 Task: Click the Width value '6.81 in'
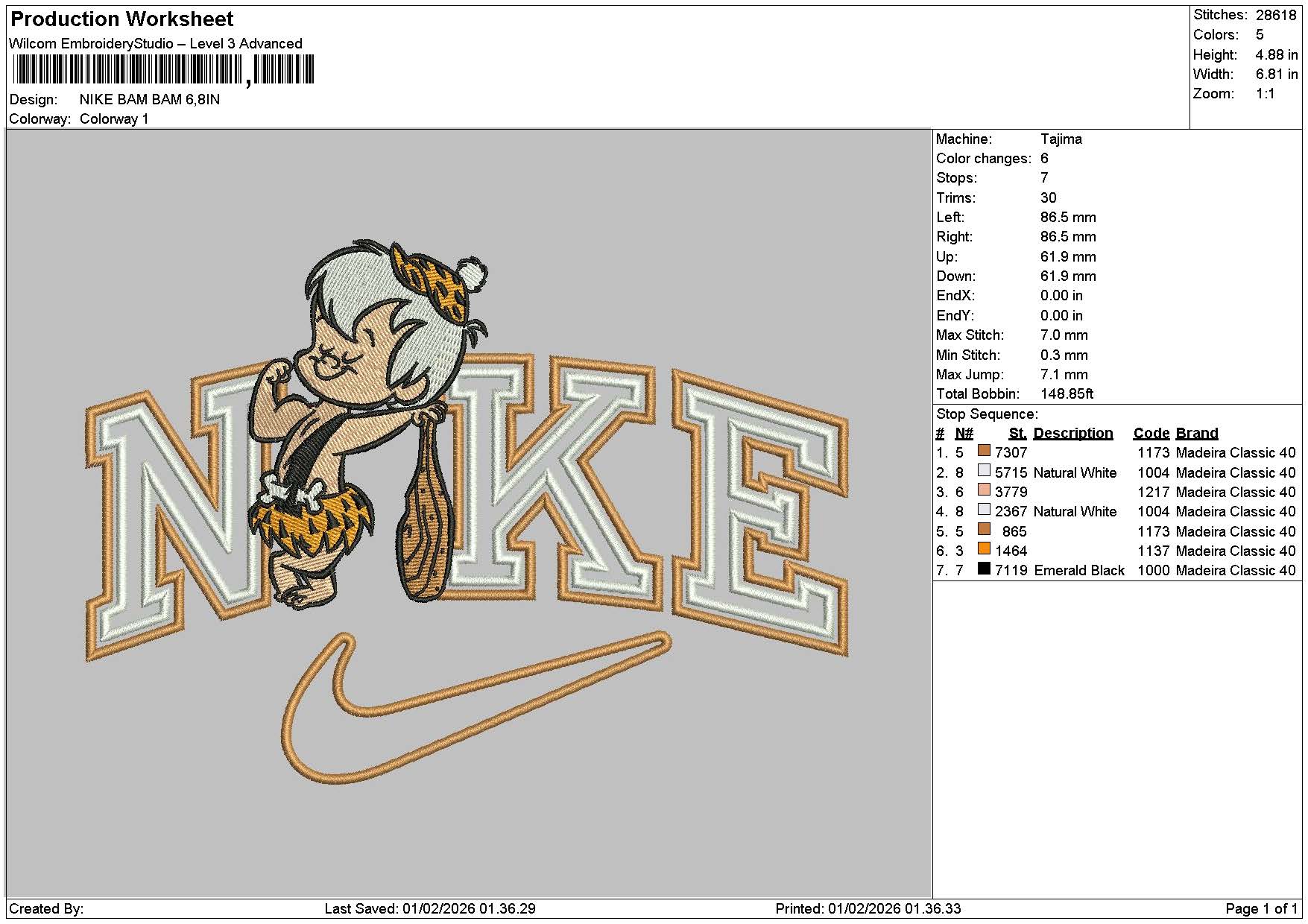click(1277, 74)
